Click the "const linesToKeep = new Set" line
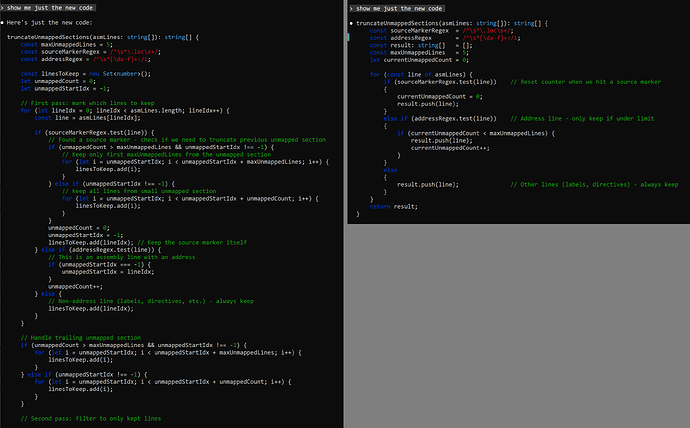The image size is (690, 428). coord(70,72)
